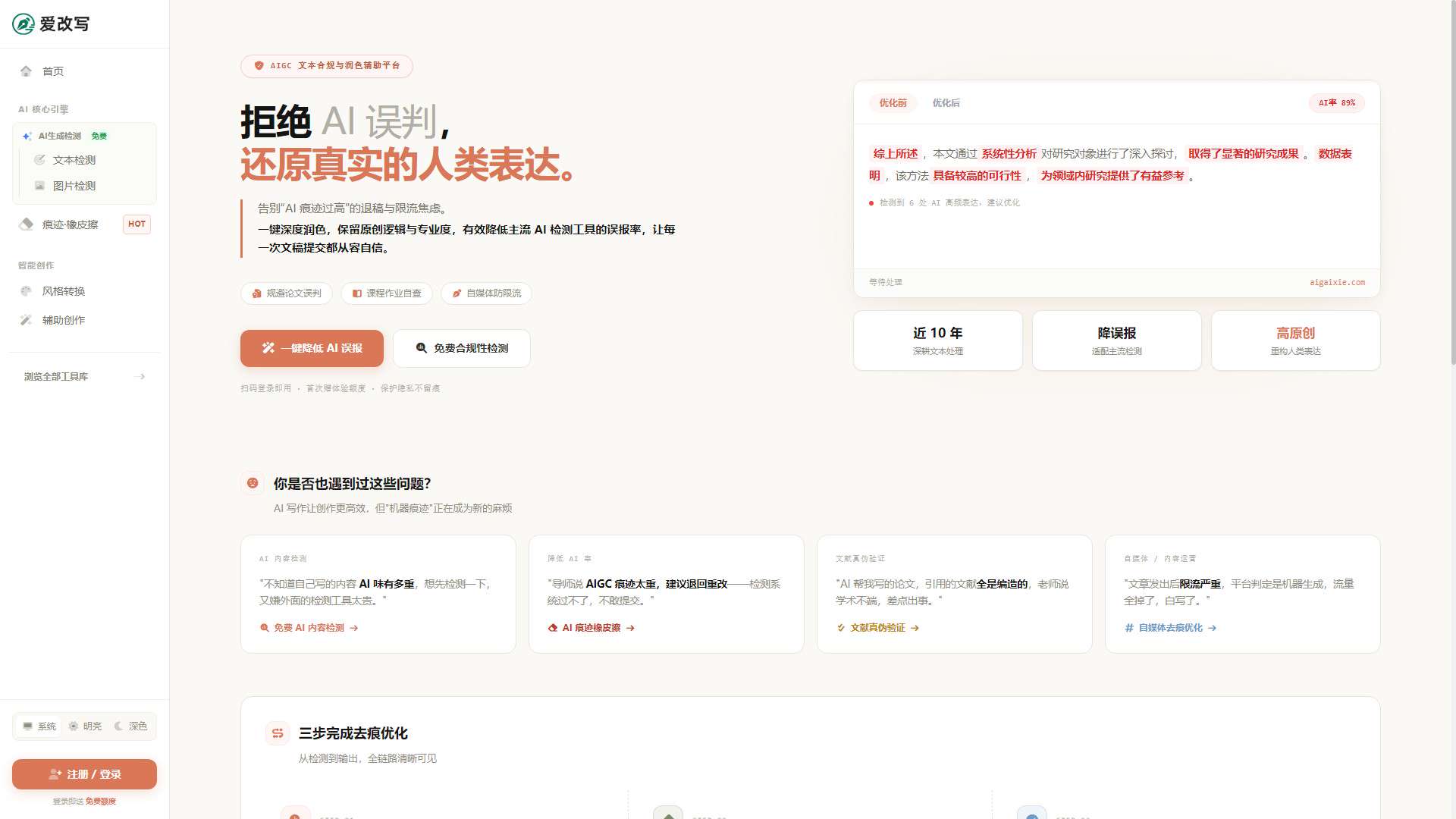This screenshot has height=819, width=1456.
Task: Open the AI 痕迹橡皮擦 link
Action: tap(591, 628)
